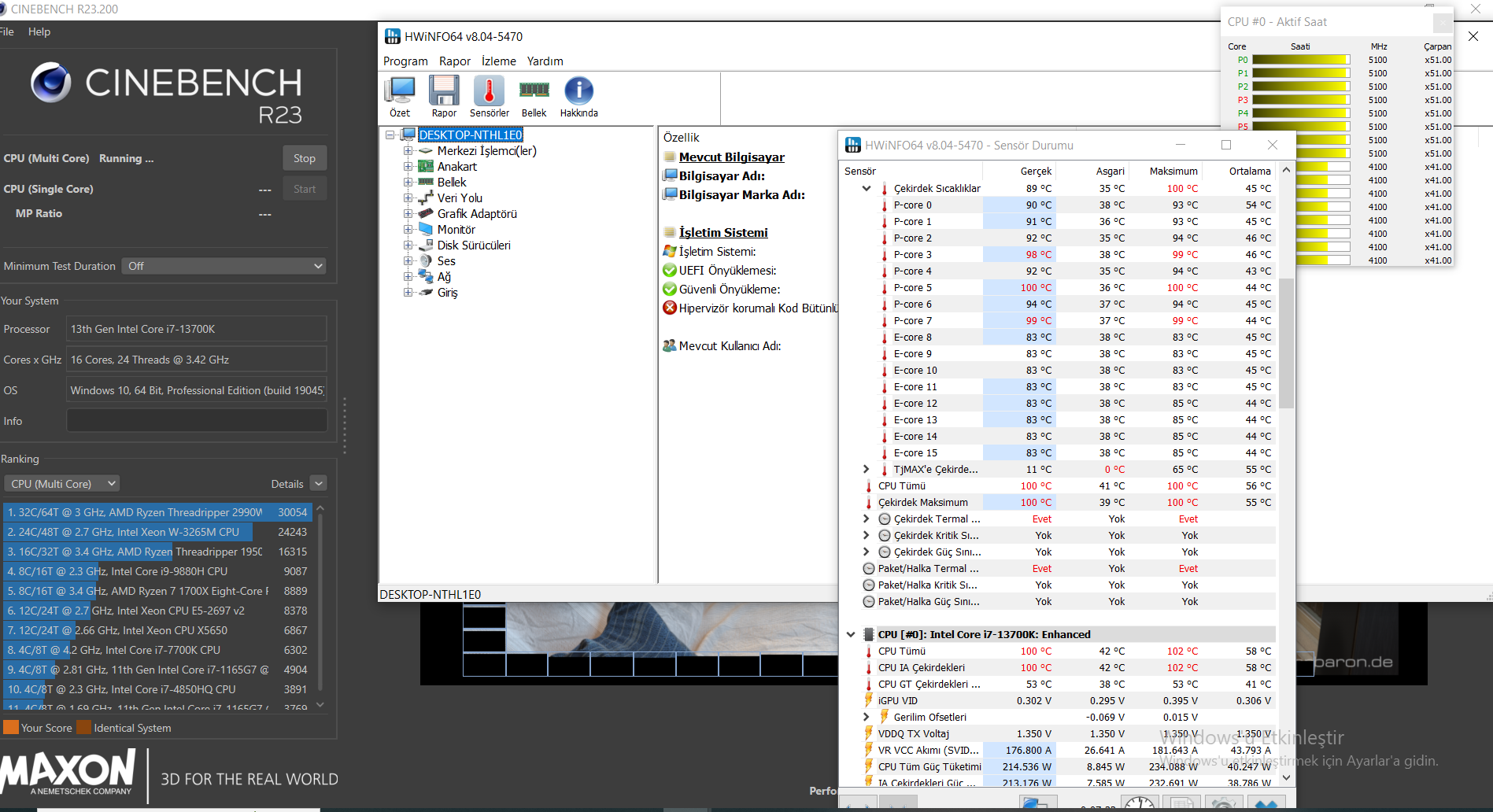Image resolution: width=1493 pixels, height=812 pixels.
Task: Expand the Bellek tree node
Action: point(408,183)
